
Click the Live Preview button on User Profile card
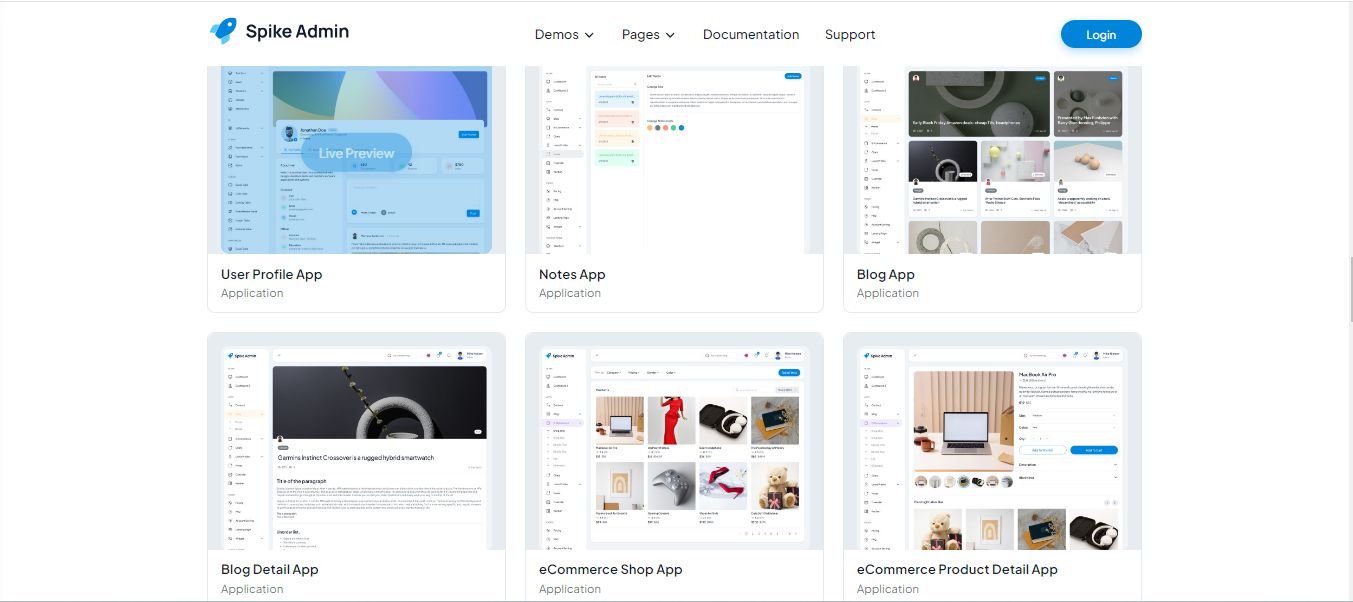click(357, 153)
